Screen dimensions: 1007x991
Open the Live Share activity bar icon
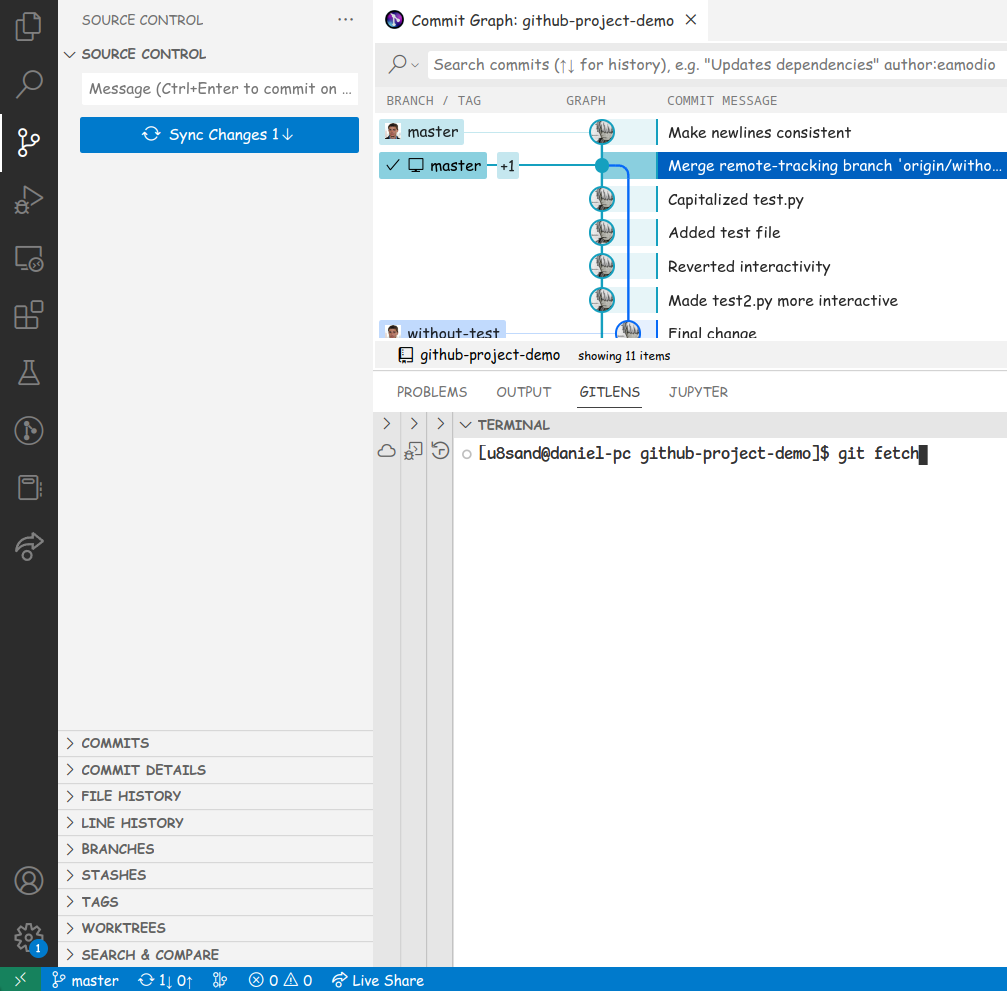pos(29,546)
